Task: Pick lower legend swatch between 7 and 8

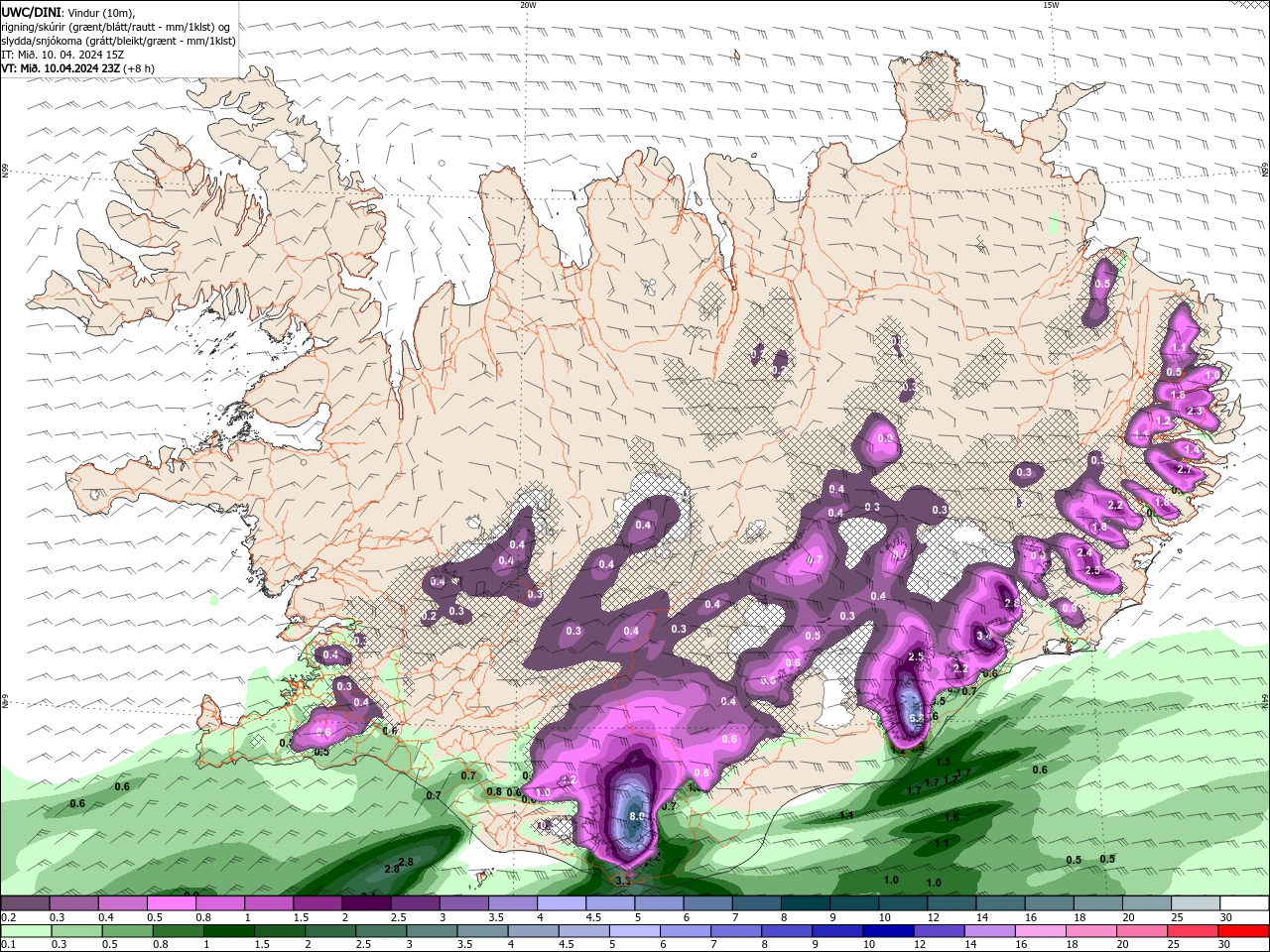Action: click(x=735, y=931)
